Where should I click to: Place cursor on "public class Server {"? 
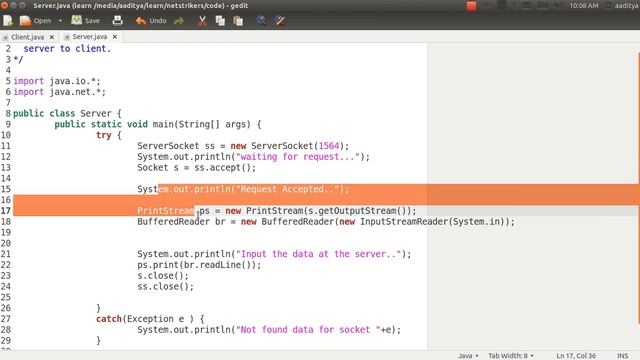click(67, 113)
